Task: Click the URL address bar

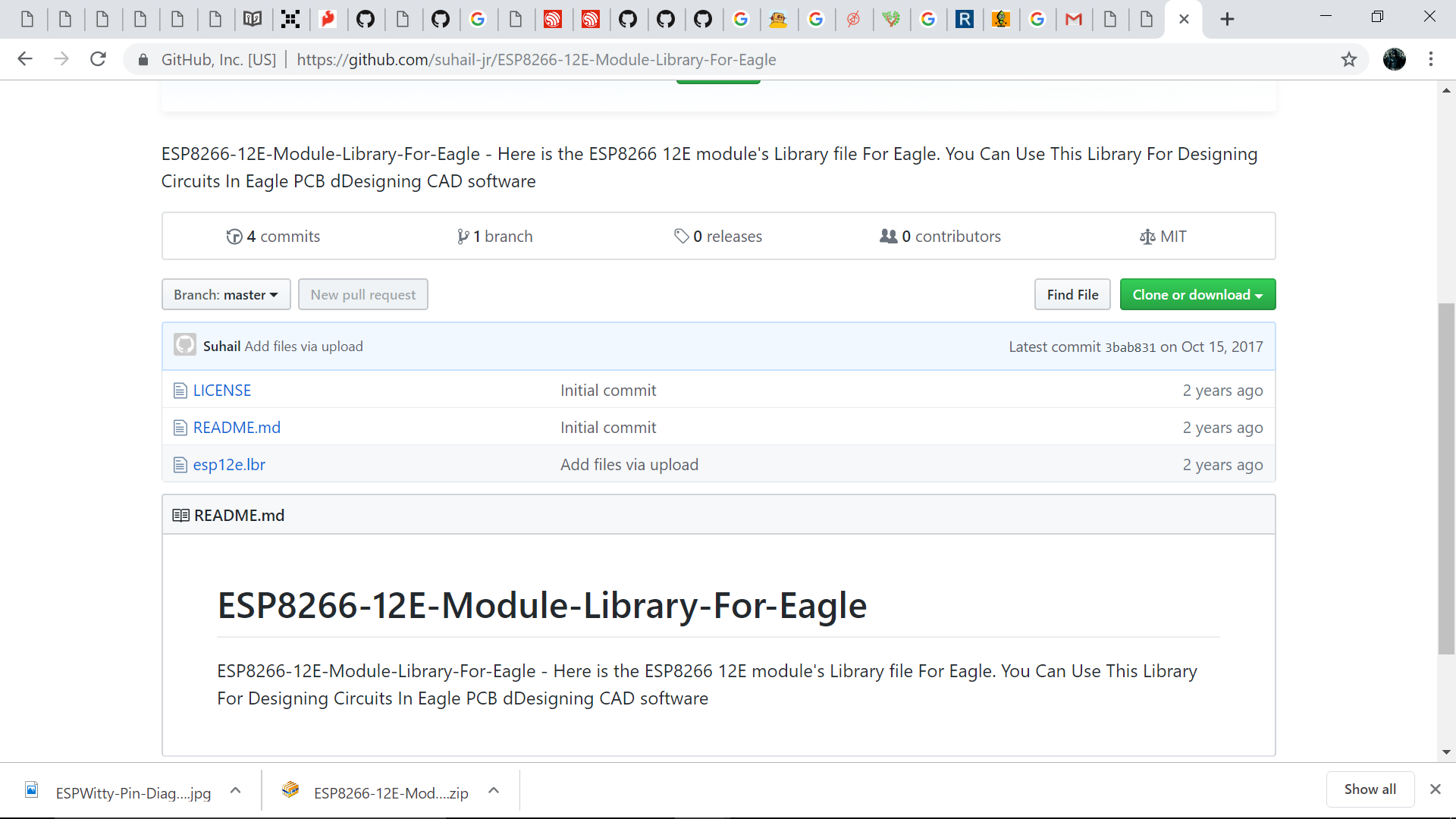Action: coord(682,59)
